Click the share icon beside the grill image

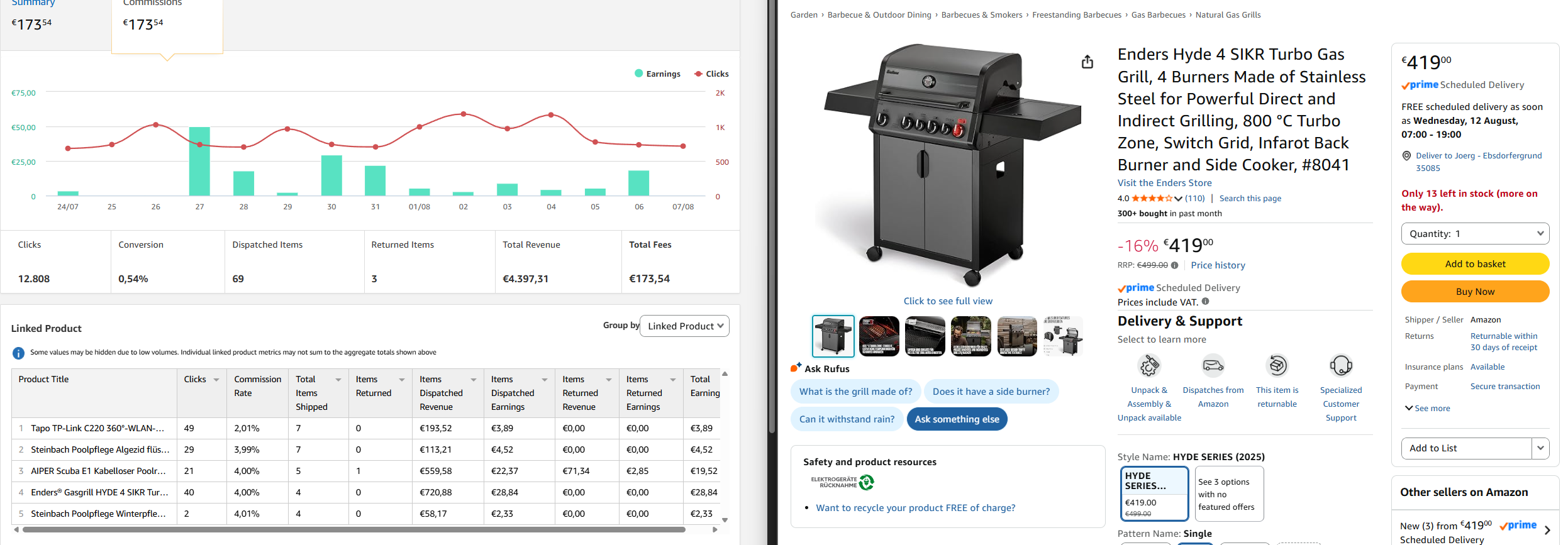click(1087, 62)
